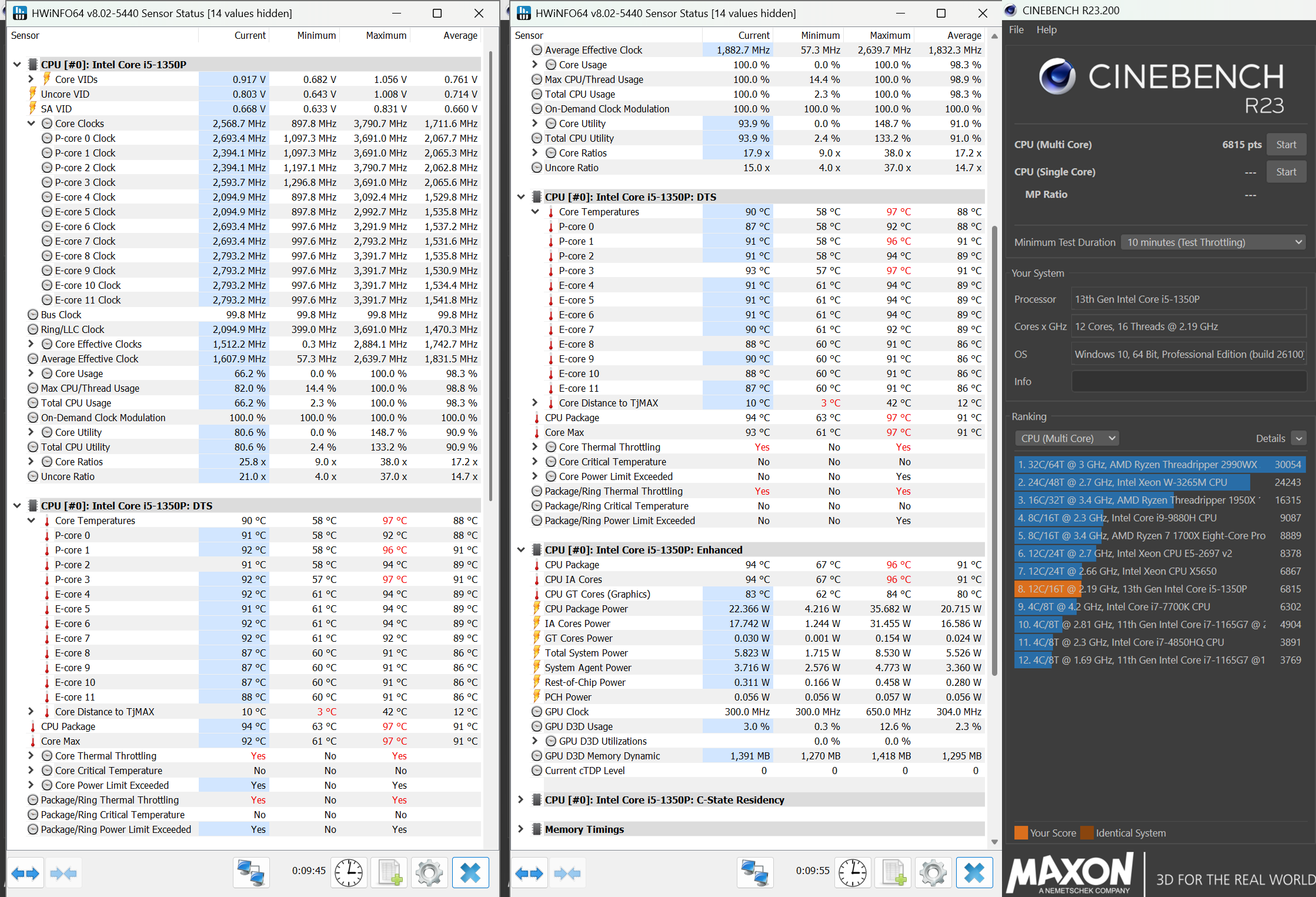
Task: Click Average column header in left window
Action: (460, 35)
